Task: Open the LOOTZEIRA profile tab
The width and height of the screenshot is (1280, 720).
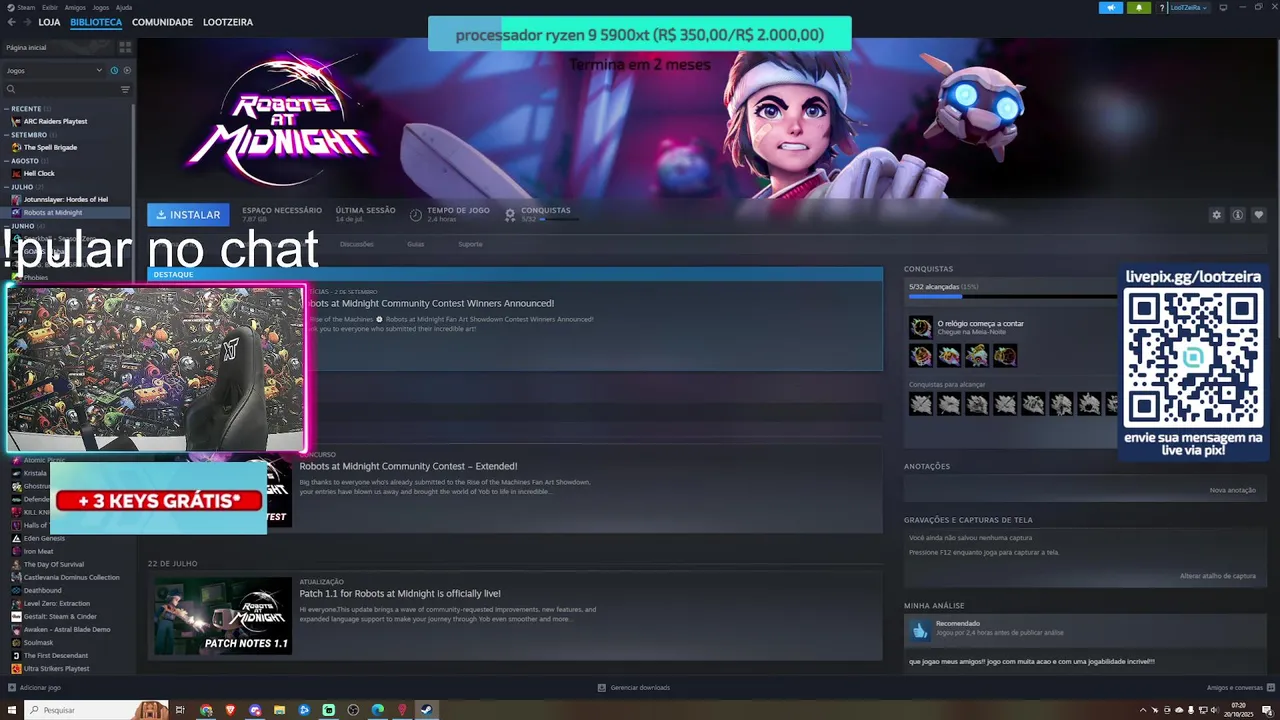Action: 228,22
